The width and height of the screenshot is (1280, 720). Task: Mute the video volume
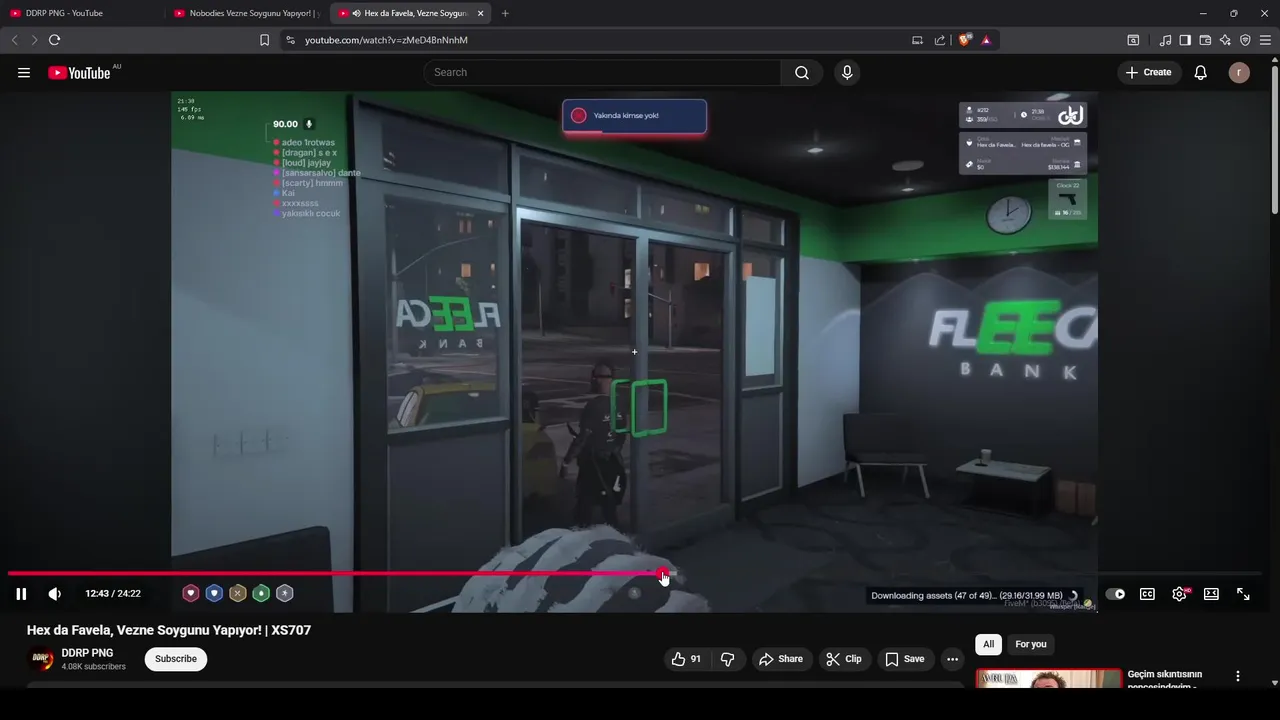coord(55,594)
